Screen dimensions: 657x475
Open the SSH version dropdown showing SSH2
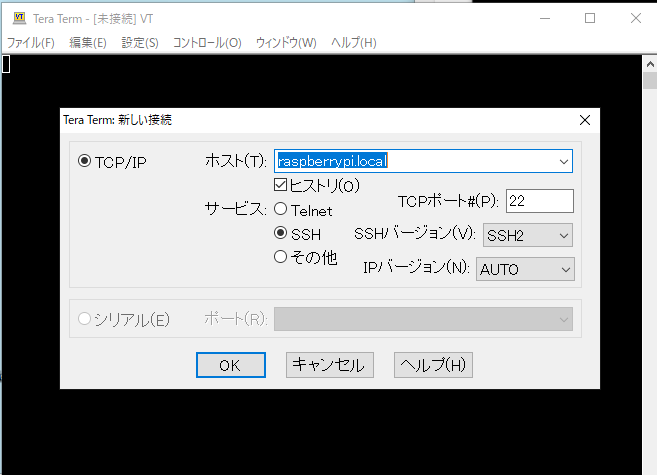528,235
